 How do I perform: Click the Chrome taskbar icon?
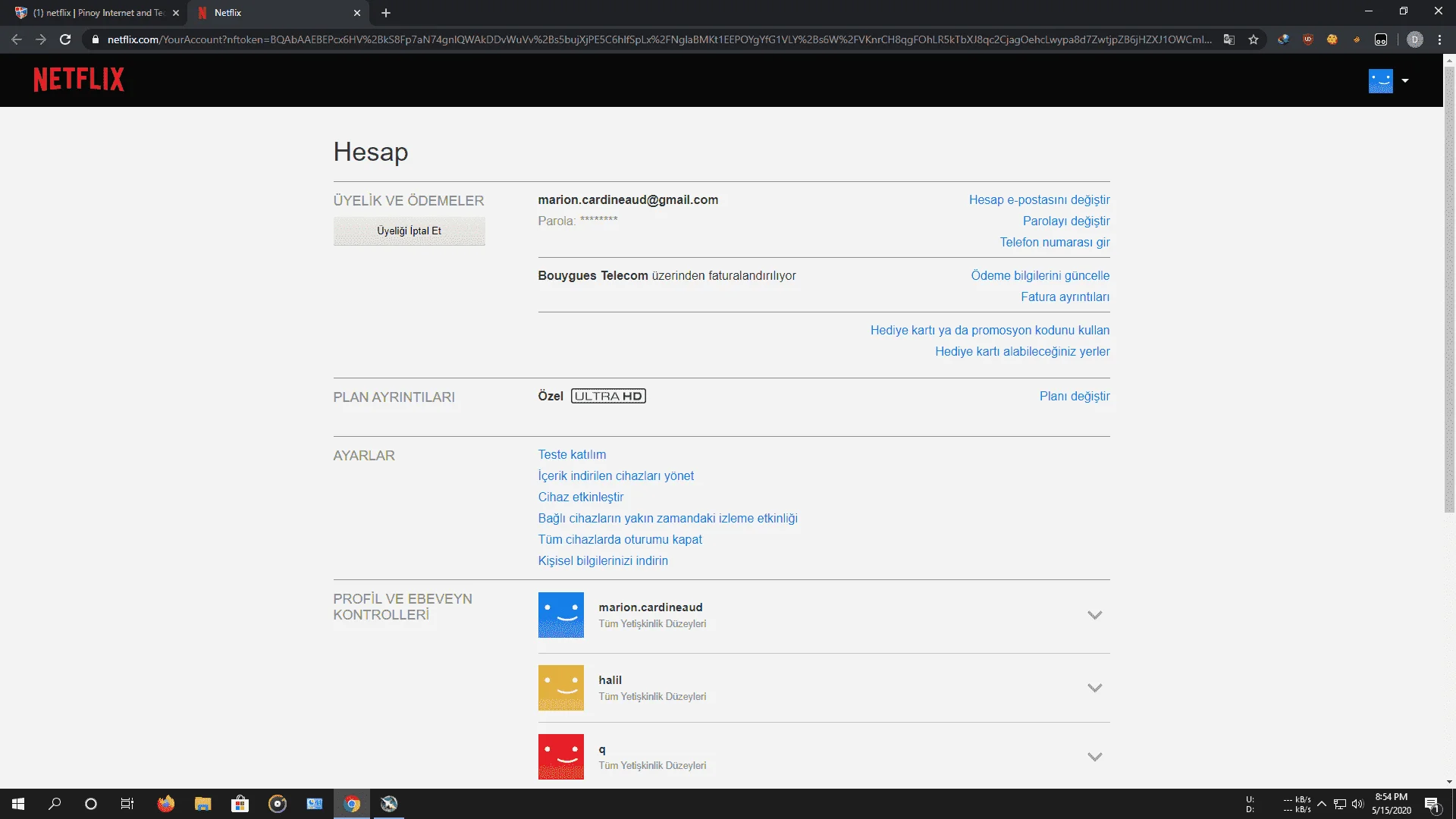click(352, 804)
